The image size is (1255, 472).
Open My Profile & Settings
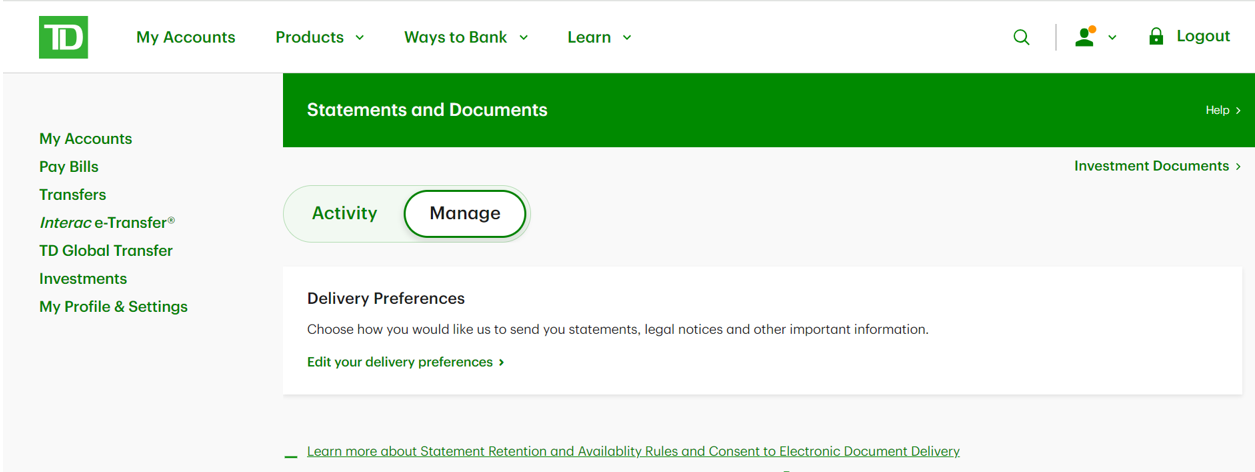tap(113, 307)
